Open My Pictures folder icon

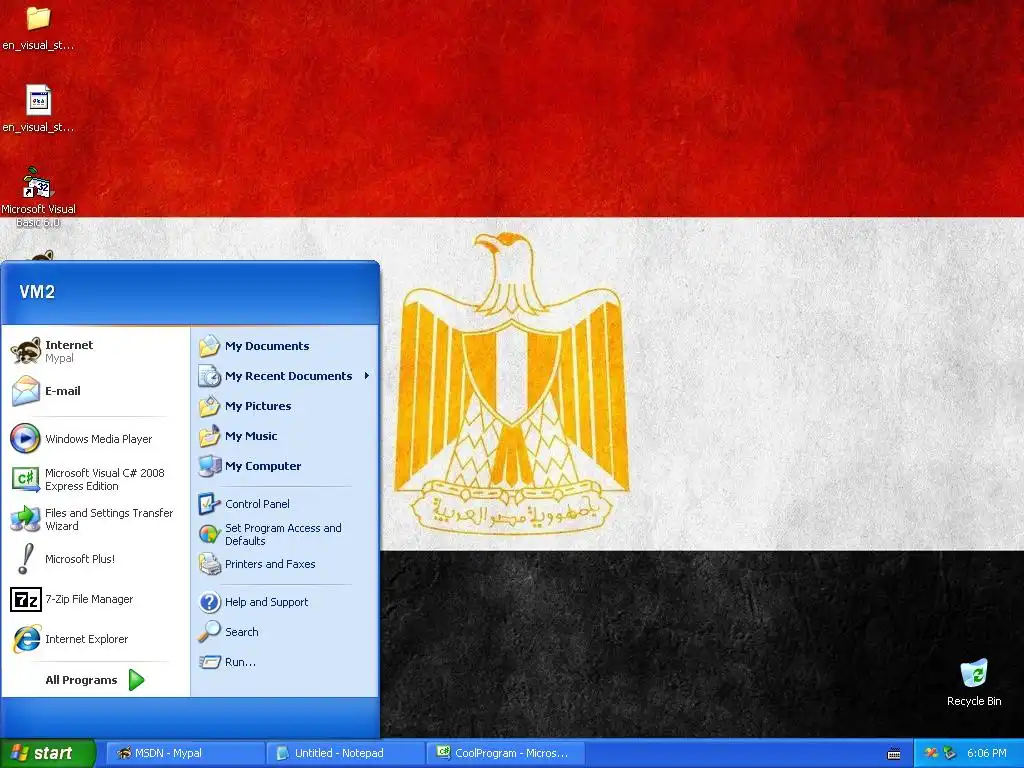(210, 406)
